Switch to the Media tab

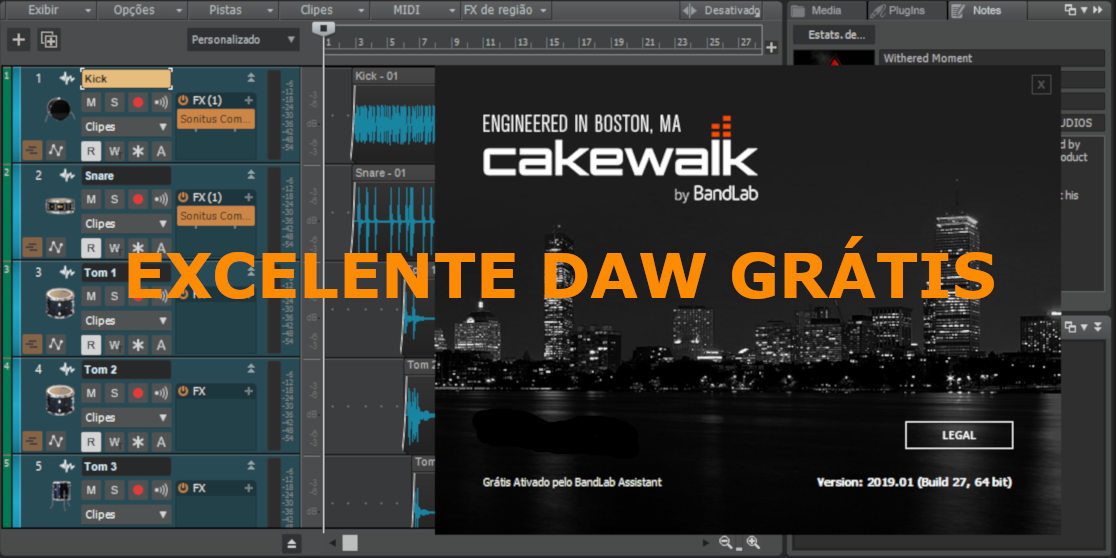click(x=826, y=10)
